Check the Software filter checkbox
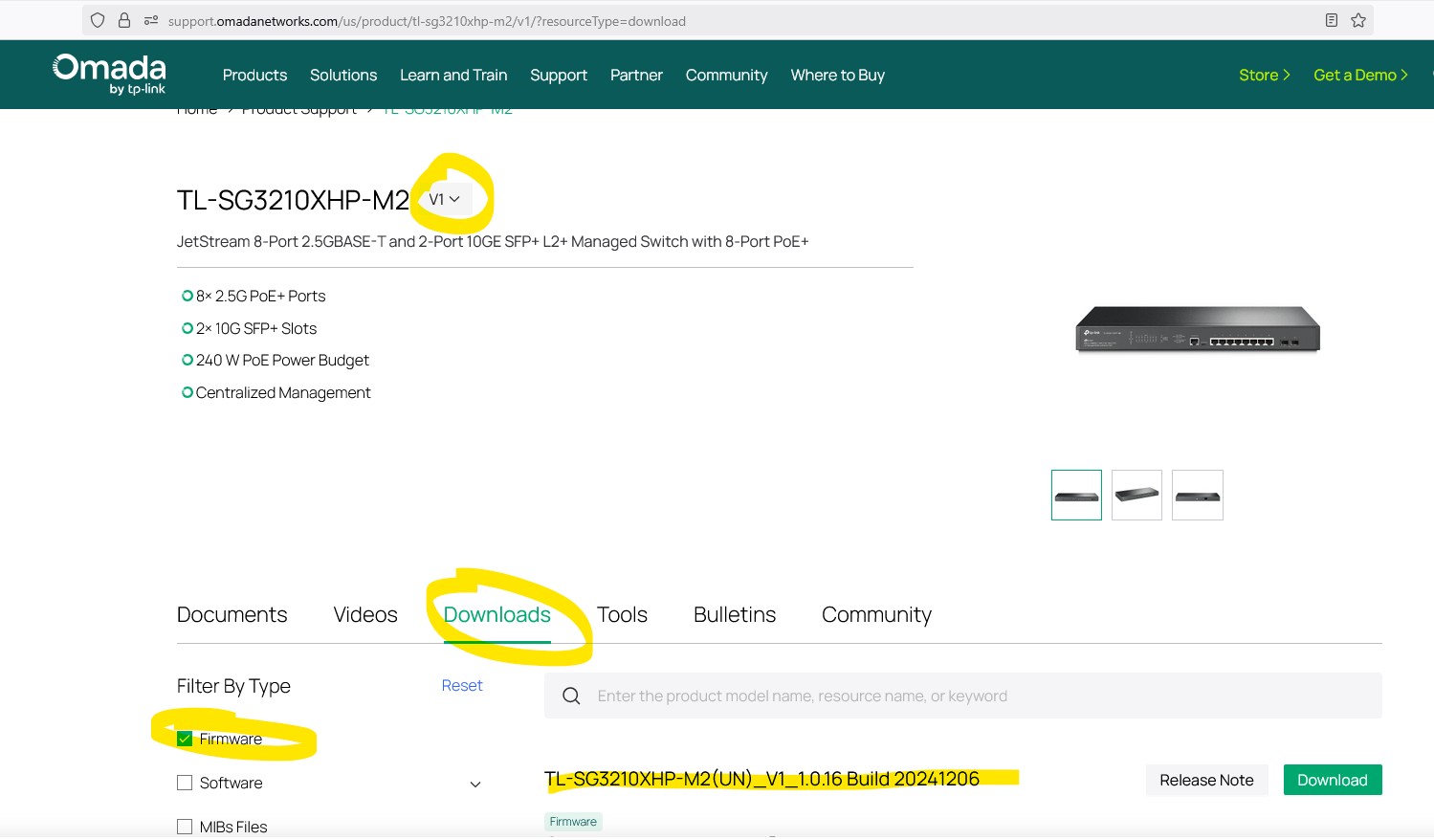This screenshot has width=1434, height=840. (x=185, y=783)
